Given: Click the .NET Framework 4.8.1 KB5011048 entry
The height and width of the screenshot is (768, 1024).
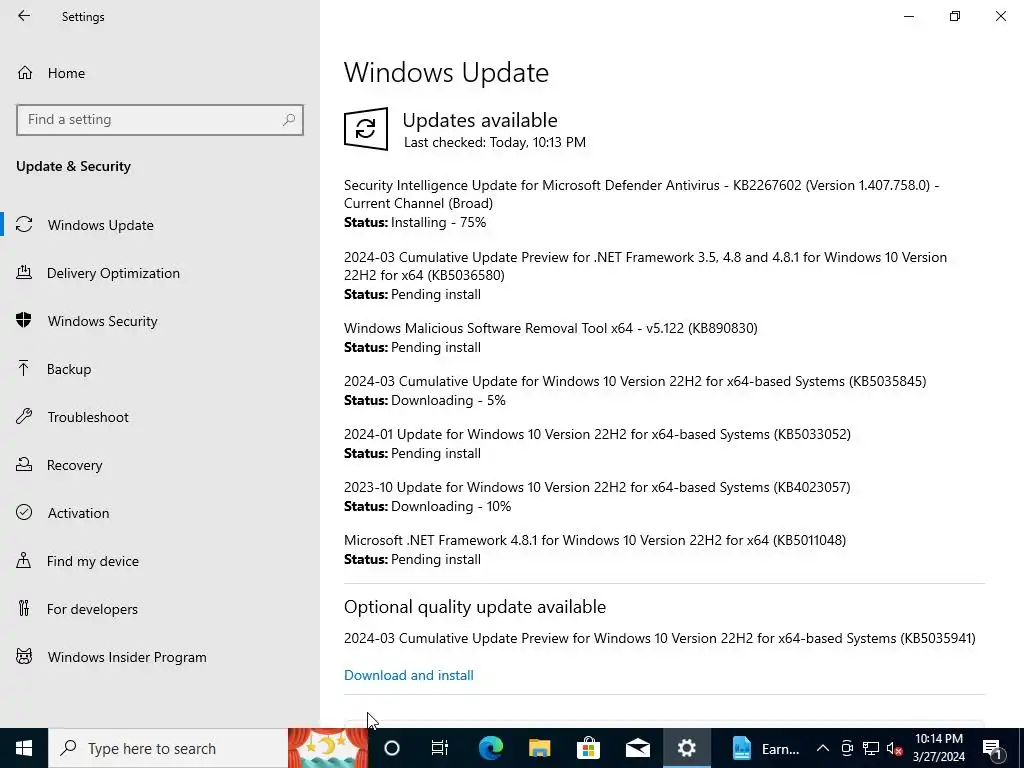Looking at the screenshot, I should (595, 540).
